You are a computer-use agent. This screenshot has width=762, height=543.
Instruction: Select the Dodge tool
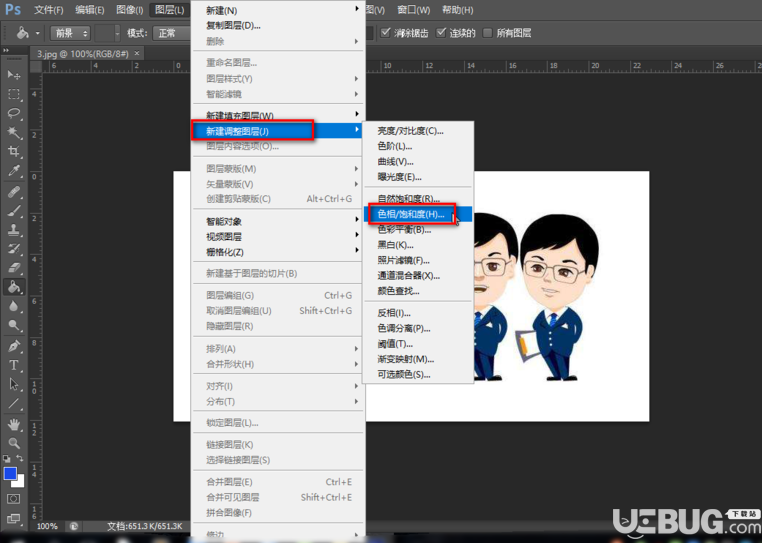14,325
